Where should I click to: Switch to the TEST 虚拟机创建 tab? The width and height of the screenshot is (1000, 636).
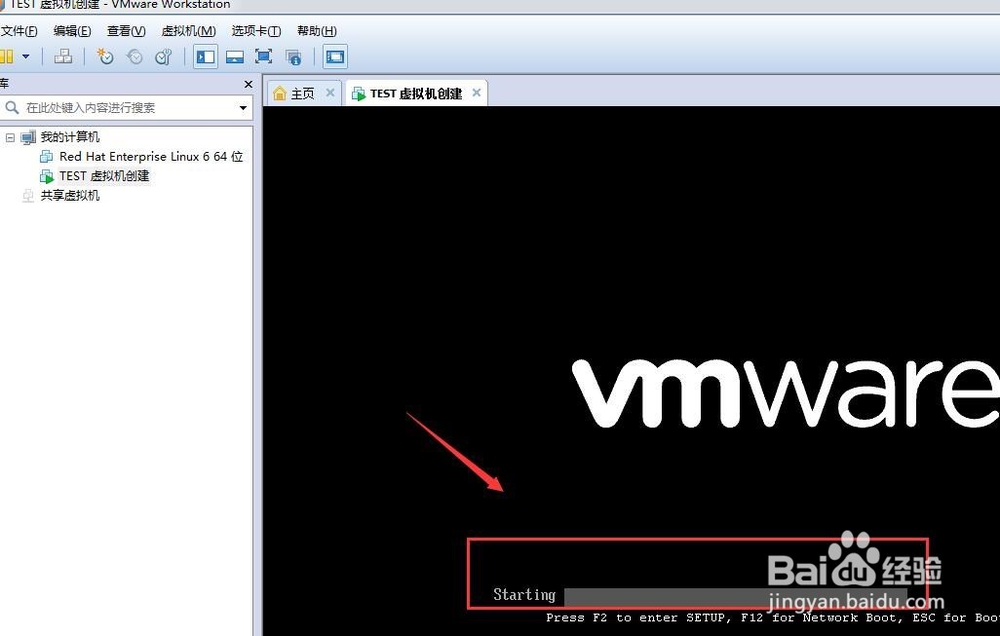tap(416, 93)
